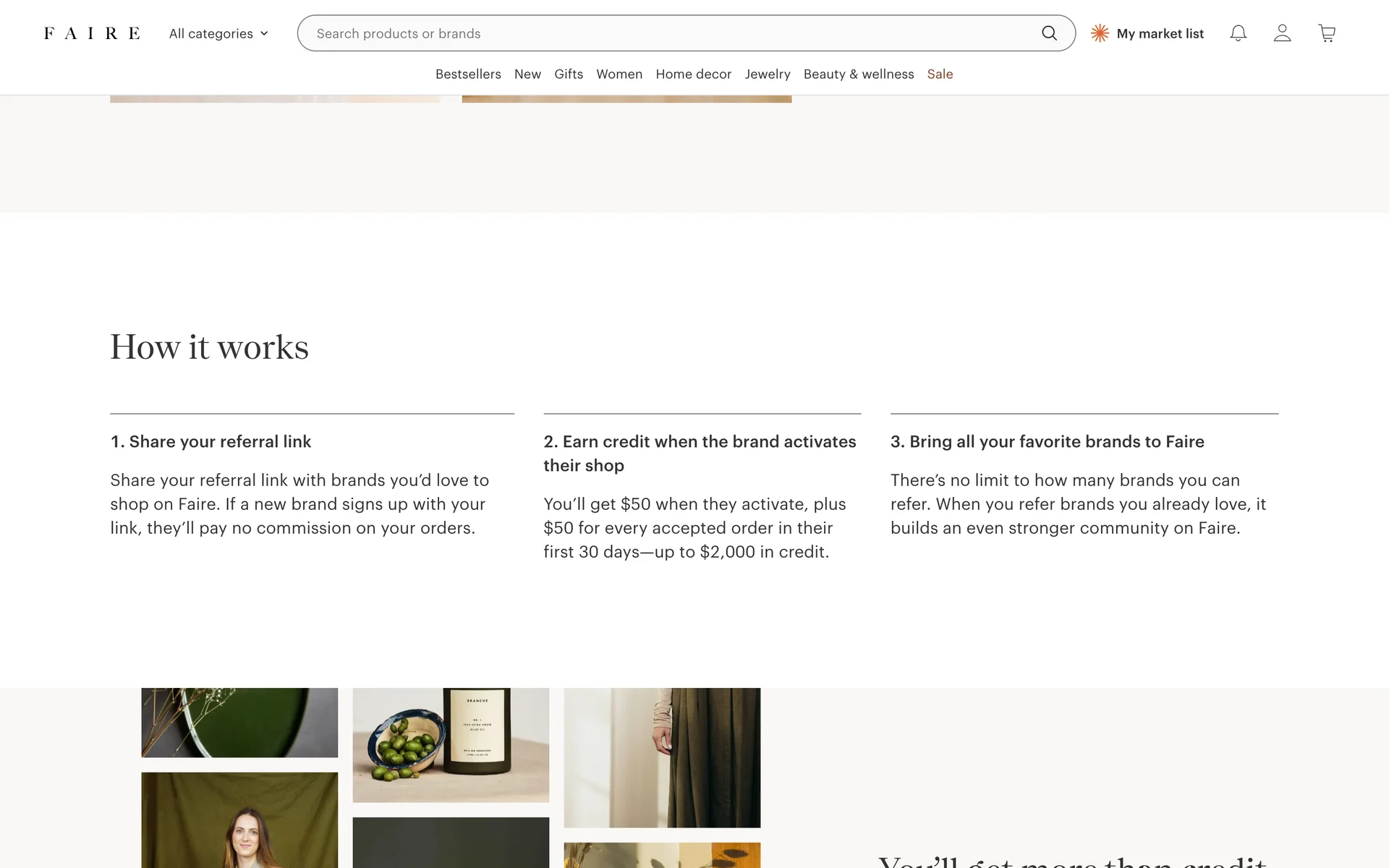Image resolution: width=1389 pixels, height=868 pixels.
Task: Open the New category
Action: 527,74
